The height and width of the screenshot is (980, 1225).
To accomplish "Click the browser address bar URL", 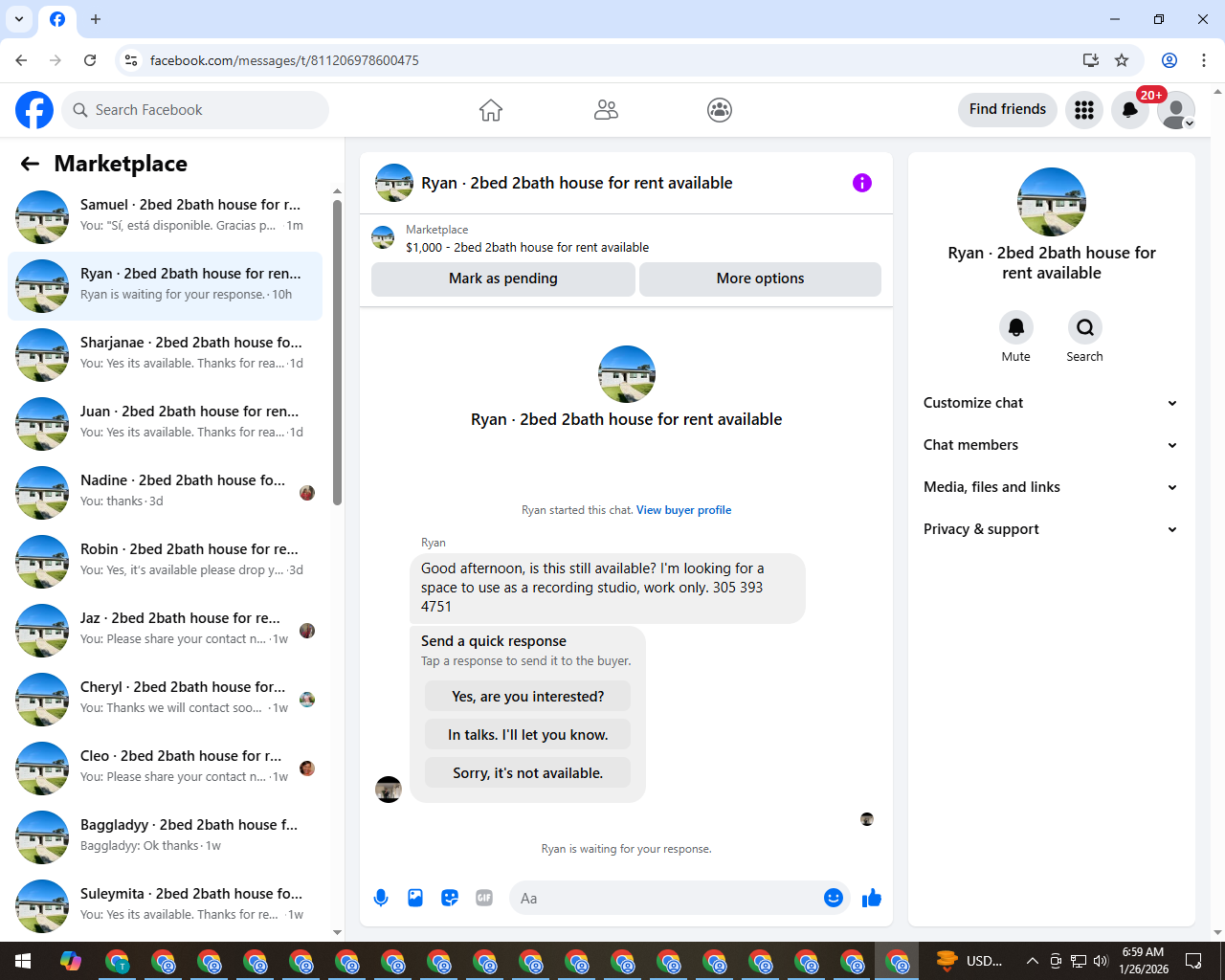I will coord(284,60).
